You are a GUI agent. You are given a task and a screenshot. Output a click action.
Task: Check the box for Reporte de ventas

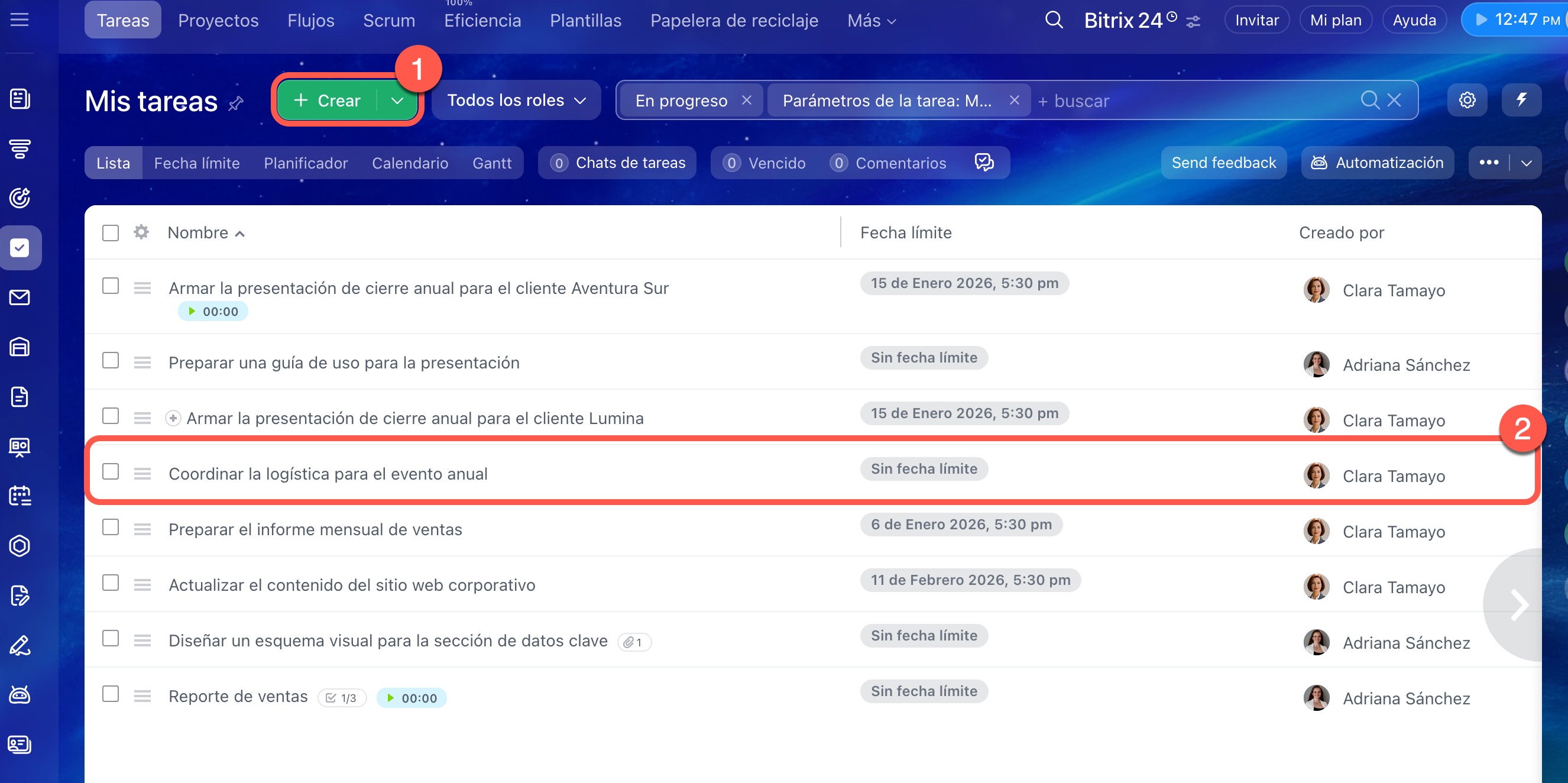click(x=110, y=694)
